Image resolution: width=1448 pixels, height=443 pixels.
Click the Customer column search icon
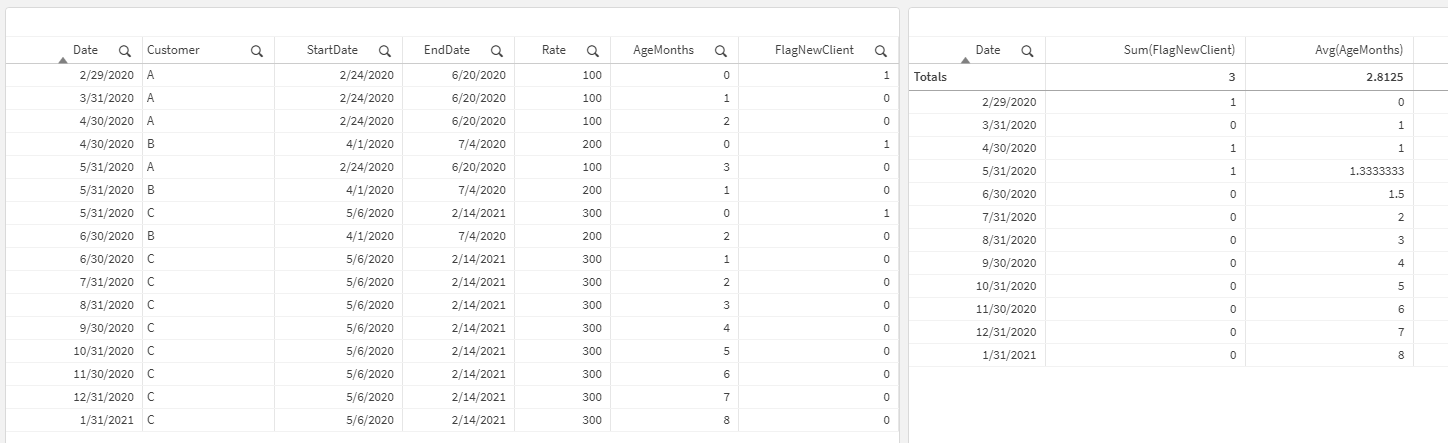[257, 50]
